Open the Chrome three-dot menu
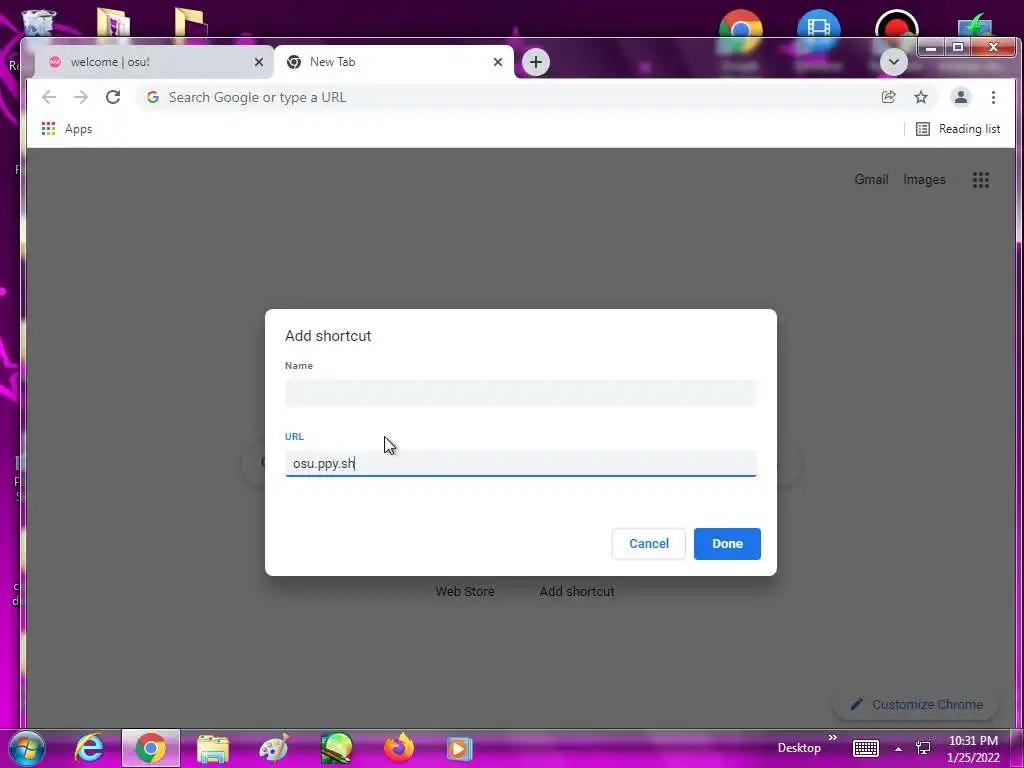Viewport: 1024px width, 768px height. (993, 97)
